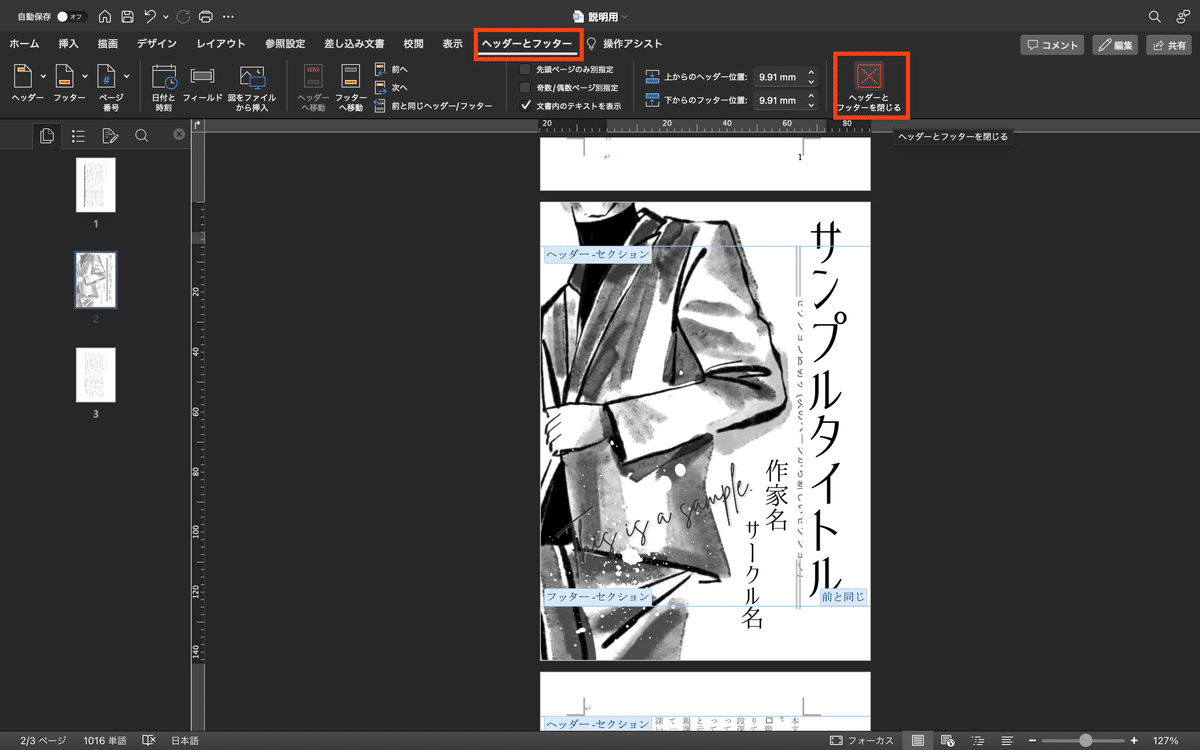The width and height of the screenshot is (1200, 750).
Task: Switch to outline view icon in status bar
Action: 977,740
